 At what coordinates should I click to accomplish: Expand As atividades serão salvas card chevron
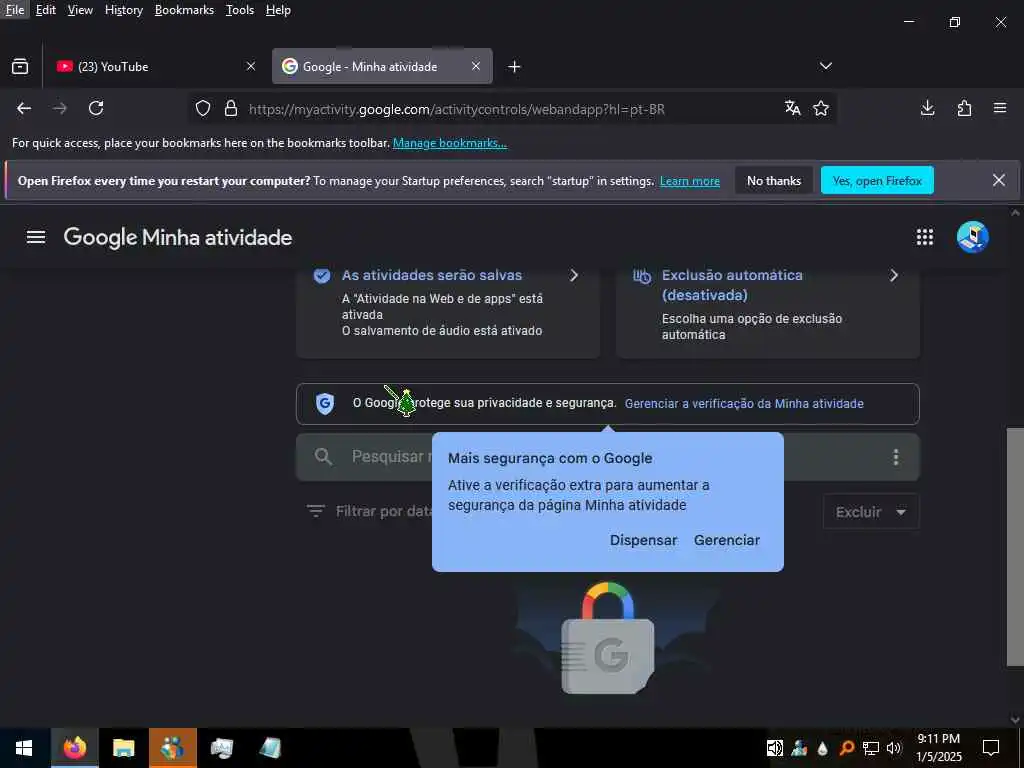tap(574, 276)
